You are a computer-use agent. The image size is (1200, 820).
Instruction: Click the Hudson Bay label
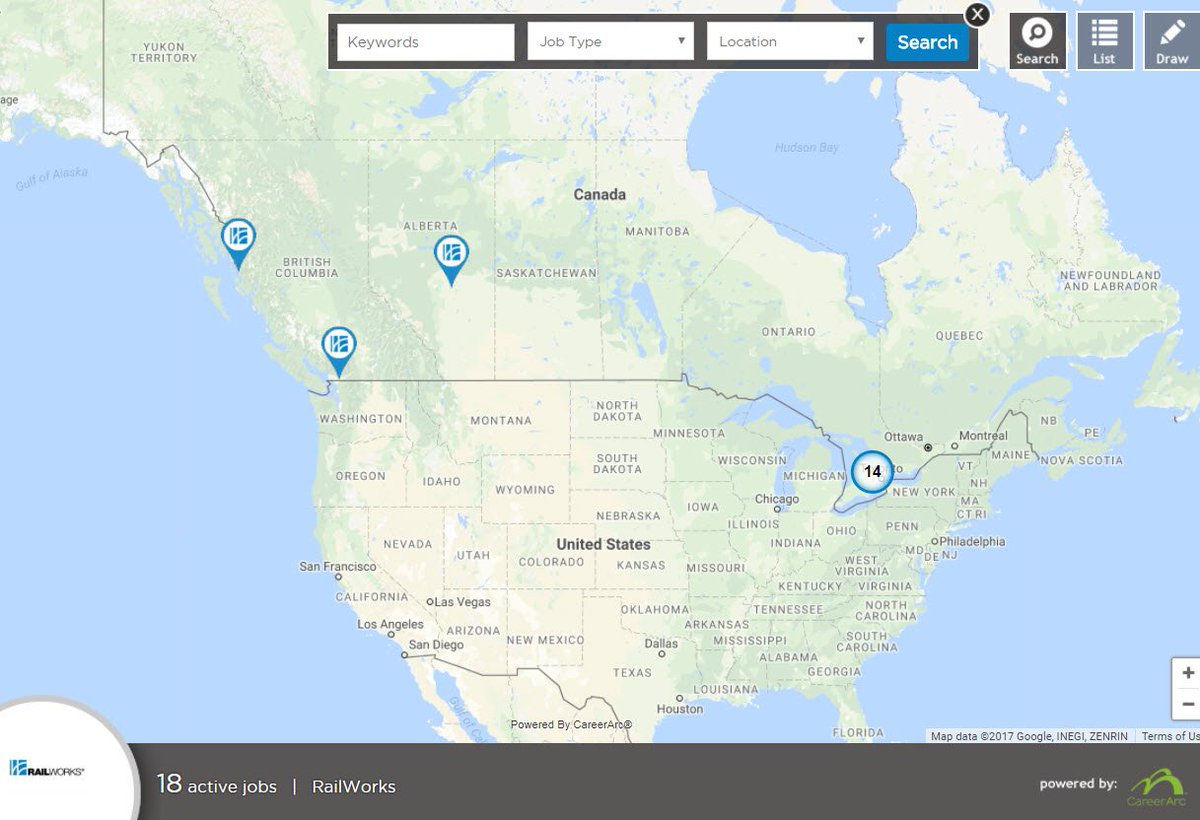point(807,148)
